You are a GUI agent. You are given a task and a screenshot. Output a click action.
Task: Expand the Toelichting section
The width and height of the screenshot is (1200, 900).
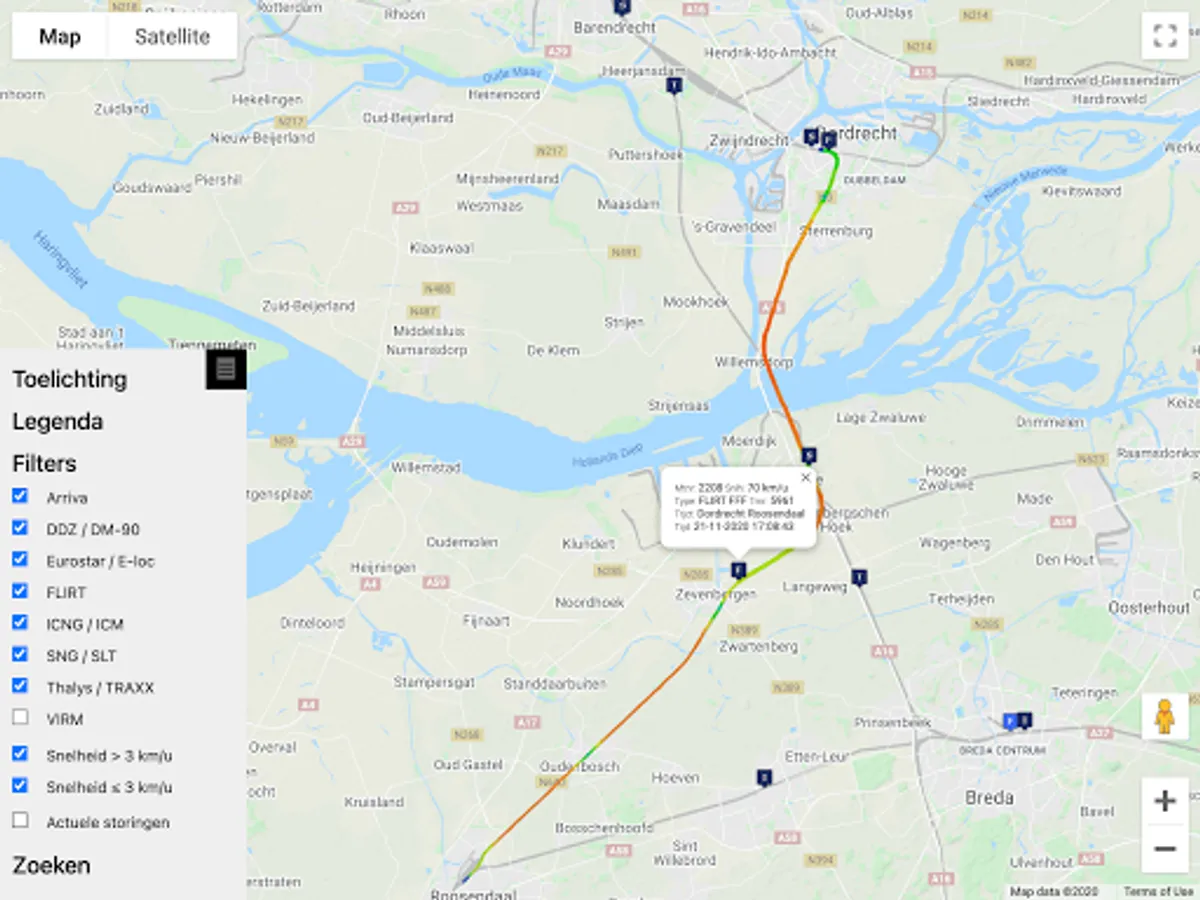(70, 379)
